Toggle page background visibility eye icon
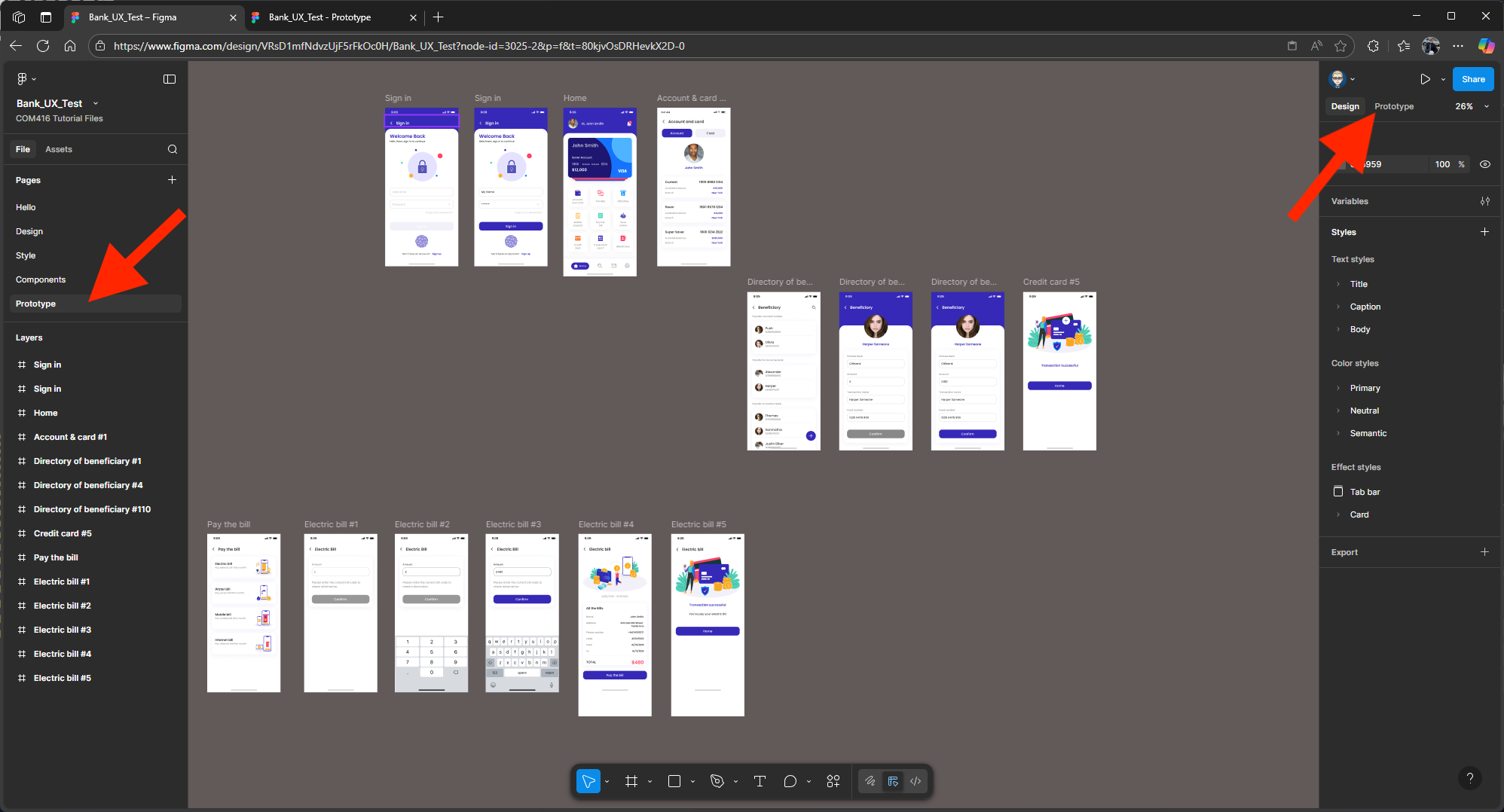The height and width of the screenshot is (812, 1504). click(x=1484, y=164)
